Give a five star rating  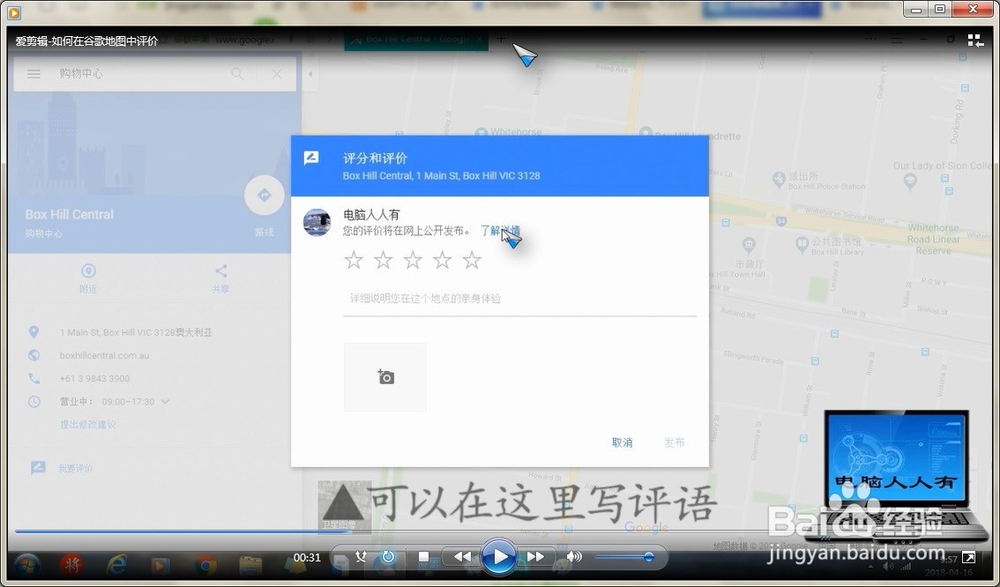(471, 260)
